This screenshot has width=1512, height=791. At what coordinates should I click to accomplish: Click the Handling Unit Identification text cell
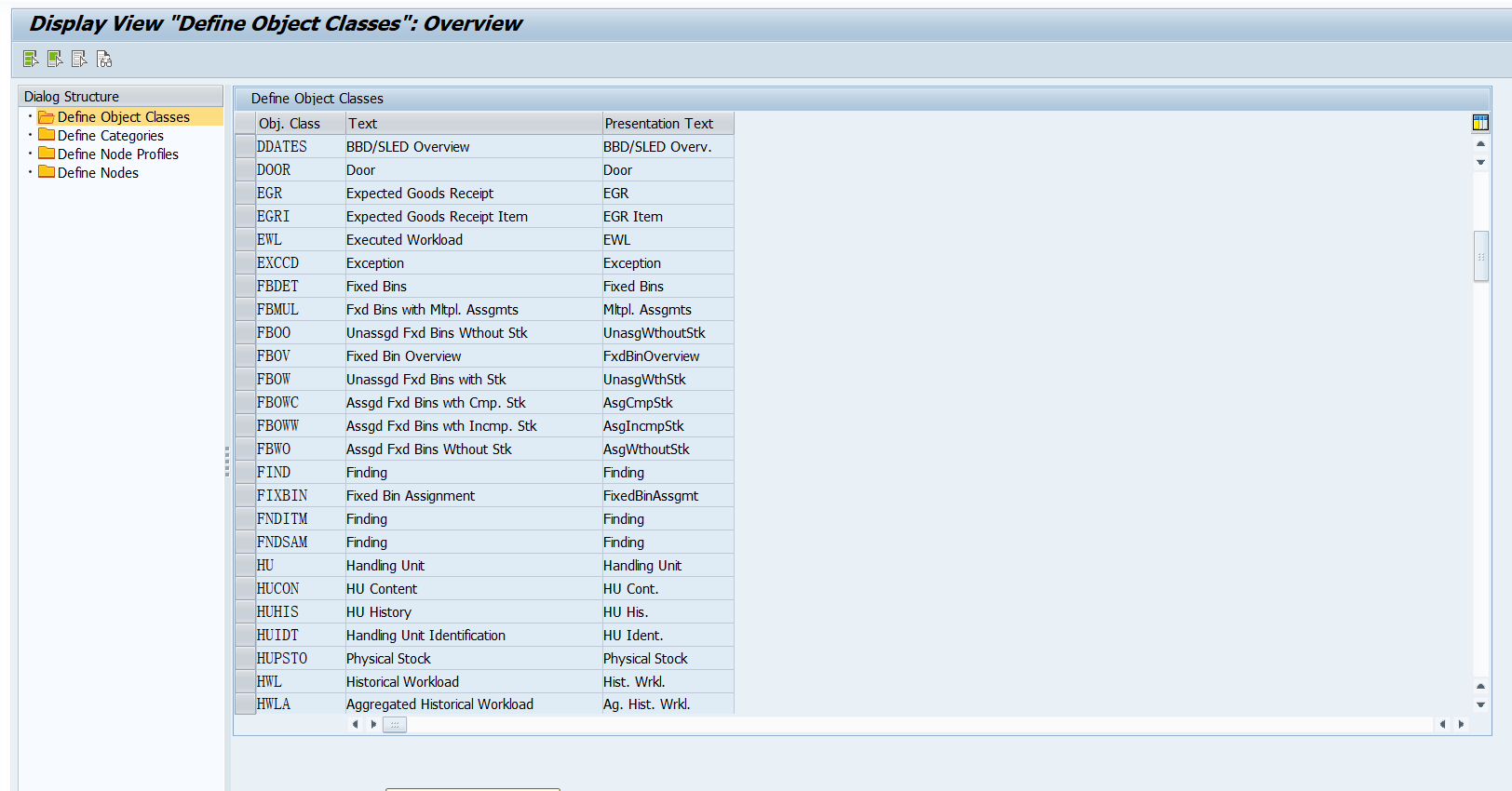click(473, 635)
